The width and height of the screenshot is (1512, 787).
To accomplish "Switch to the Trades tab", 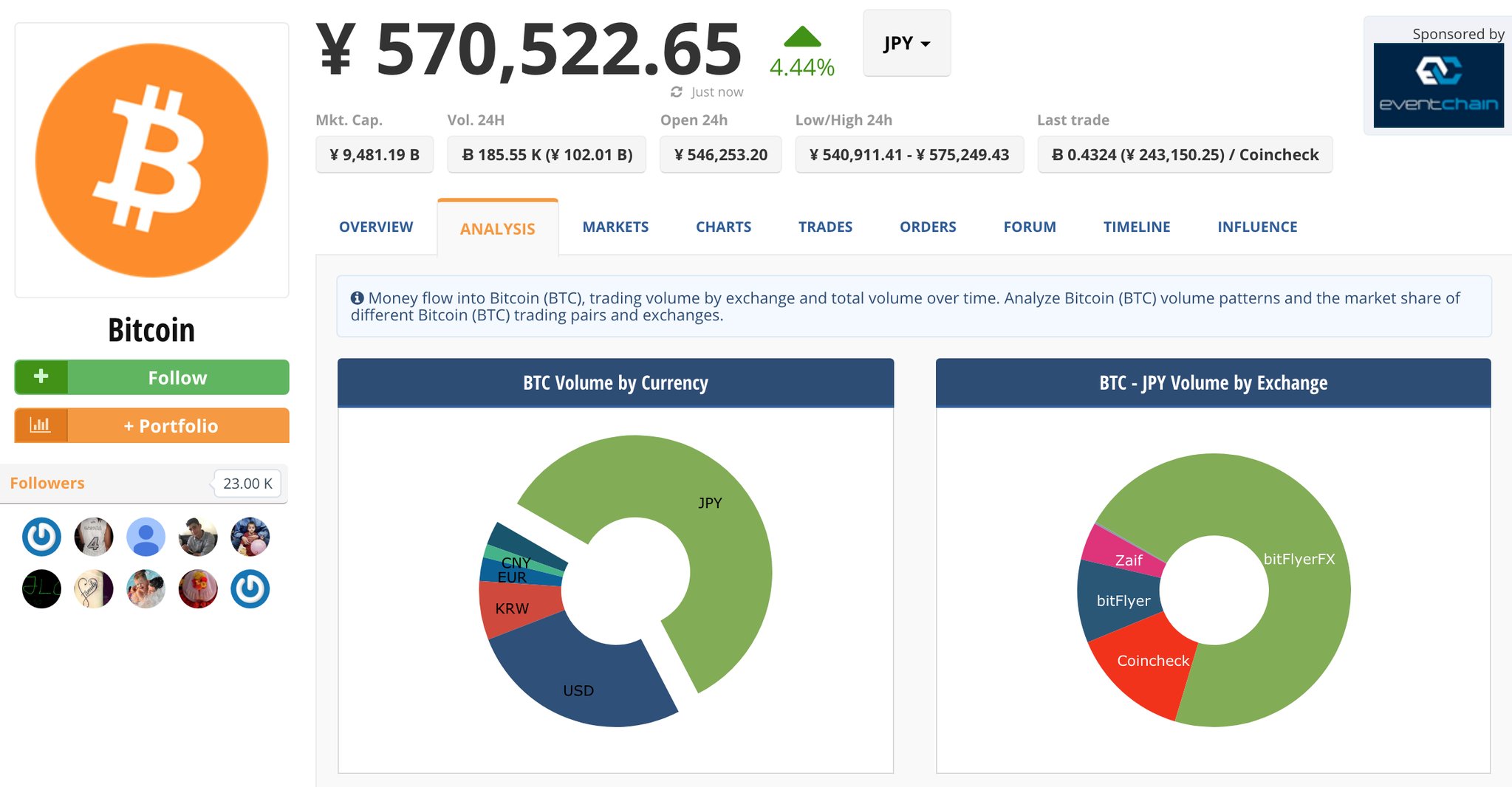I will (x=825, y=227).
